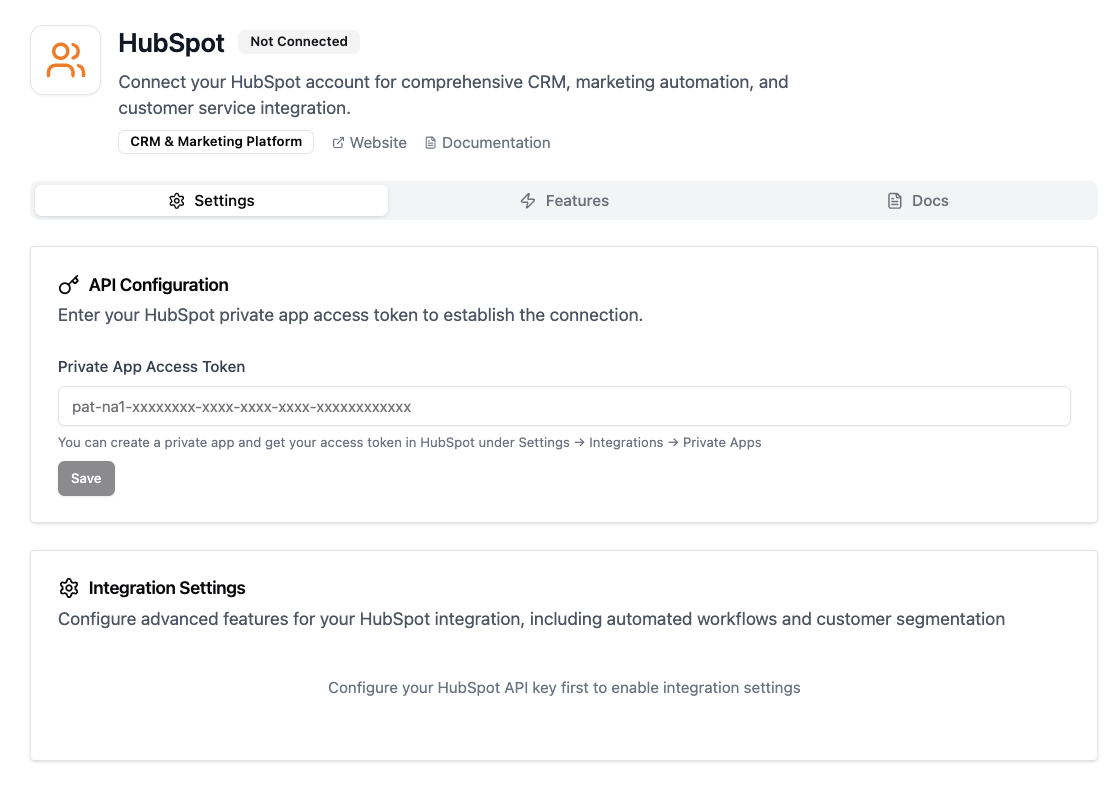Open the Docs tab
This screenshot has height=787, width=1114.
pos(917,200)
